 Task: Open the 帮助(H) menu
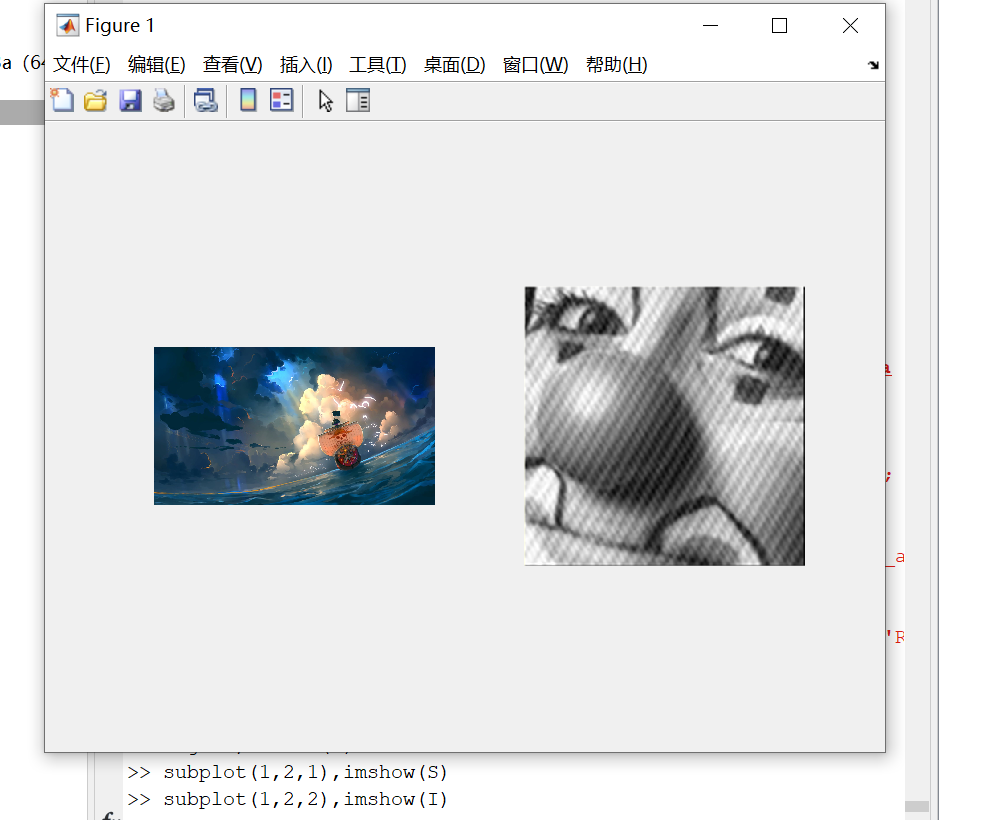click(616, 64)
